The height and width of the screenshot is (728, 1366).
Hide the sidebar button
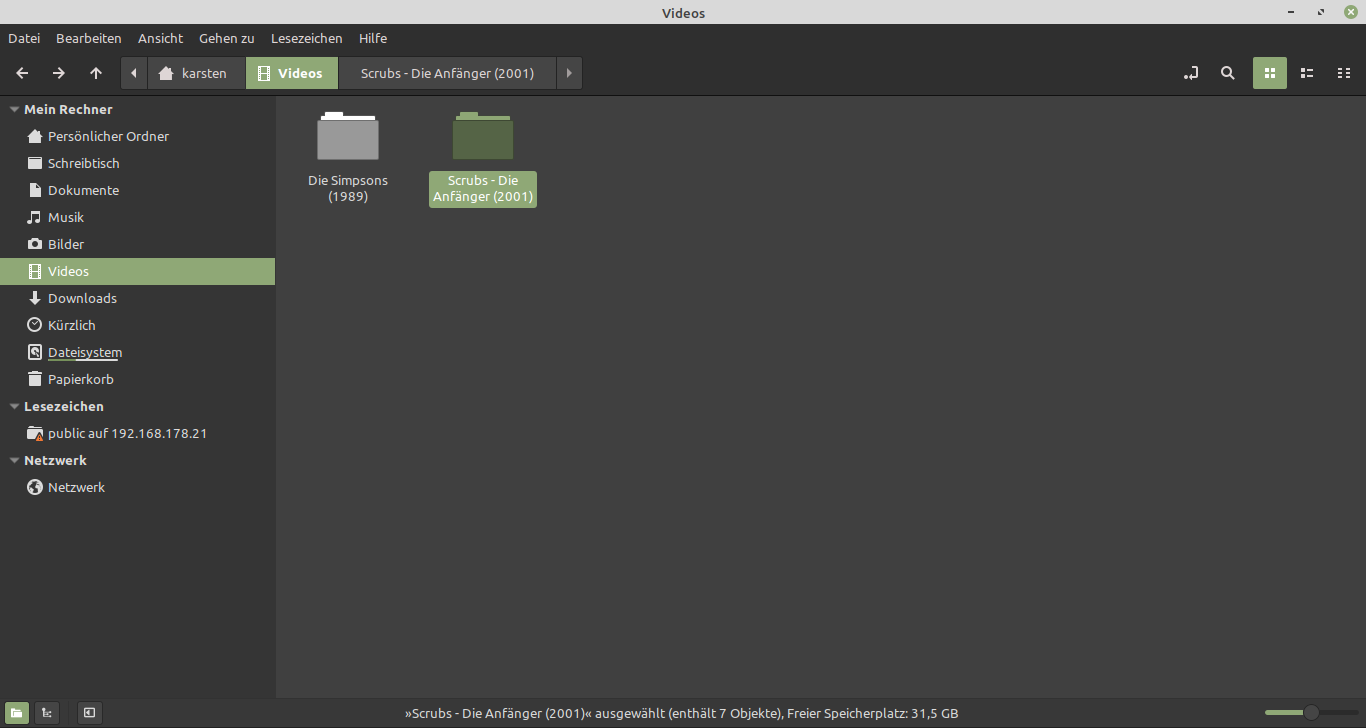pyautogui.click(x=89, y=713)
